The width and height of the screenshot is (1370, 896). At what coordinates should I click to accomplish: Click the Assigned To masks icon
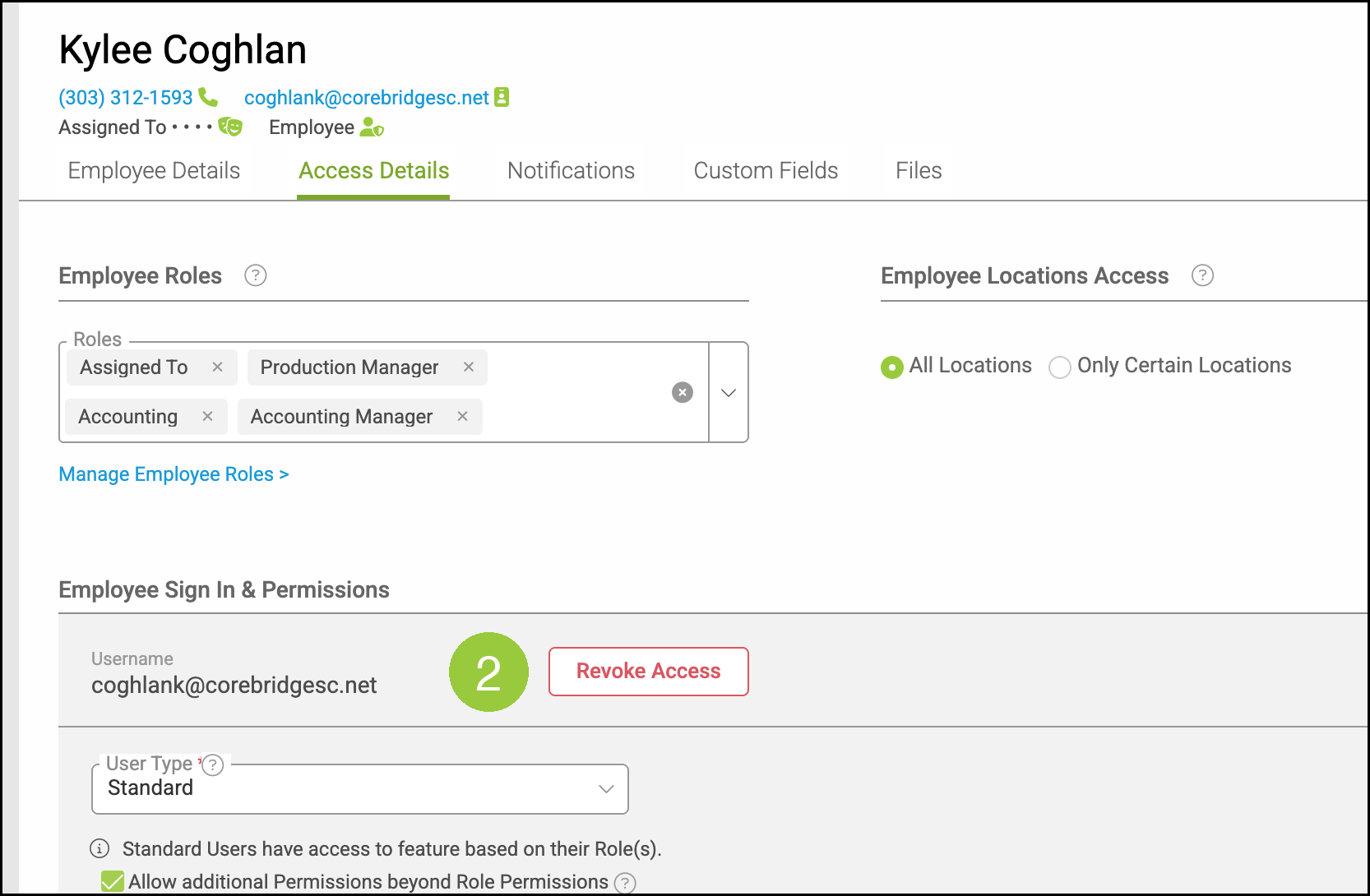[x=230, y=127]
